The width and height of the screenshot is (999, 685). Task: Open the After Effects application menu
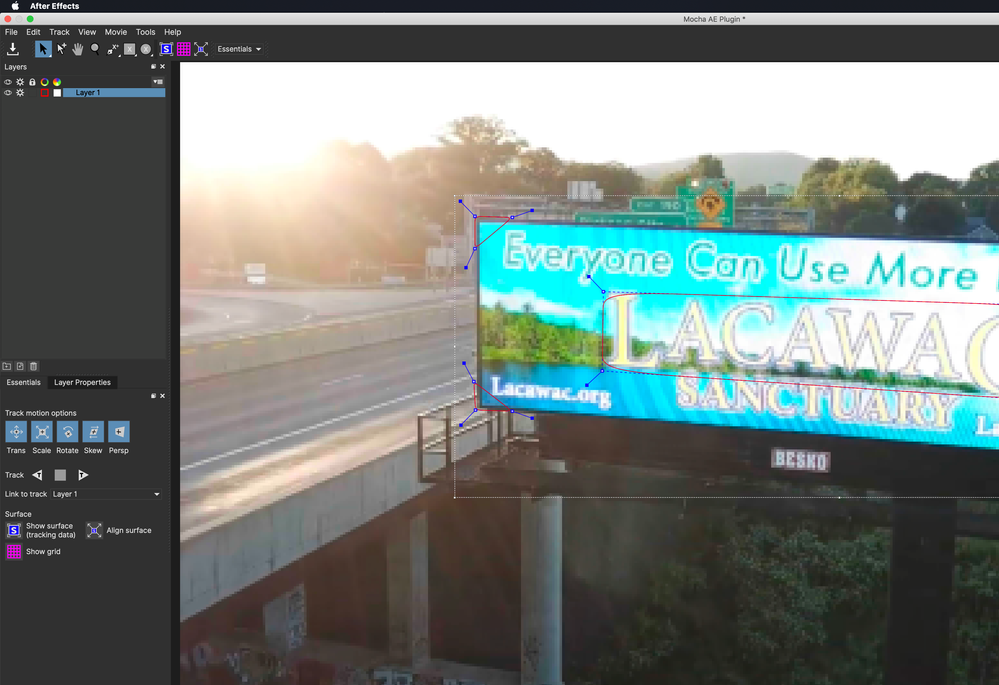[55, 6]
